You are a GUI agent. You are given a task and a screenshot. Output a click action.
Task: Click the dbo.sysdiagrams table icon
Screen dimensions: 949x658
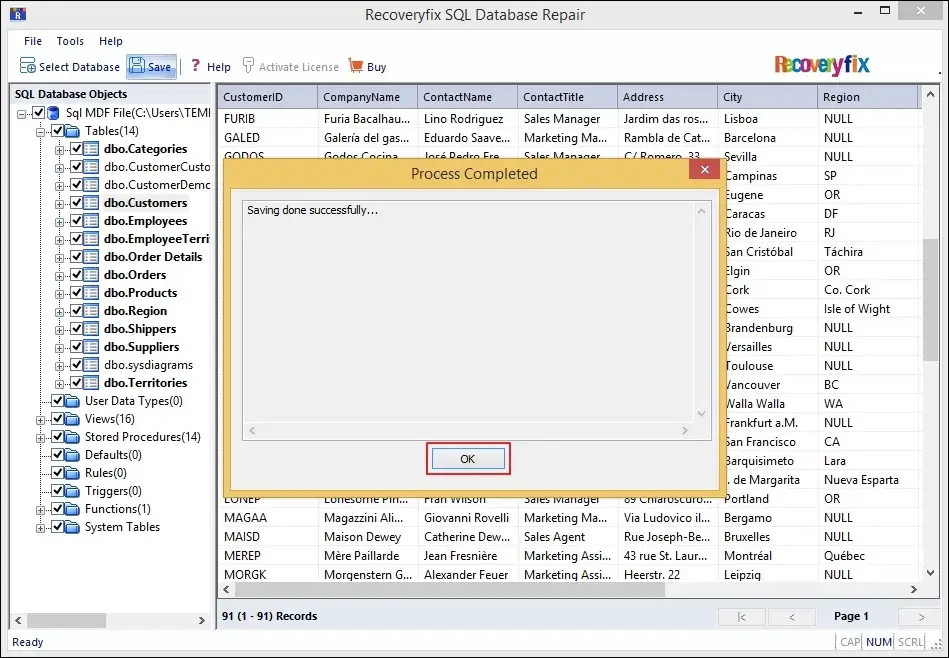91,365
